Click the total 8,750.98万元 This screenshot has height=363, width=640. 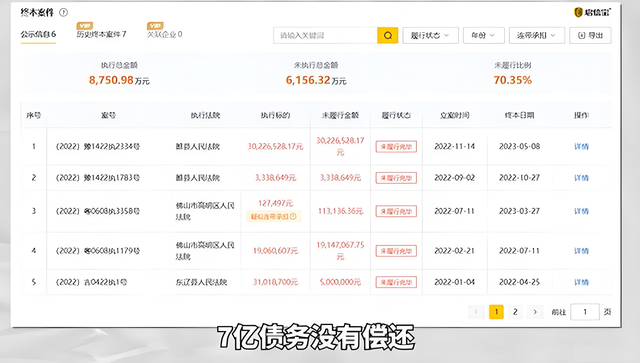119,80
